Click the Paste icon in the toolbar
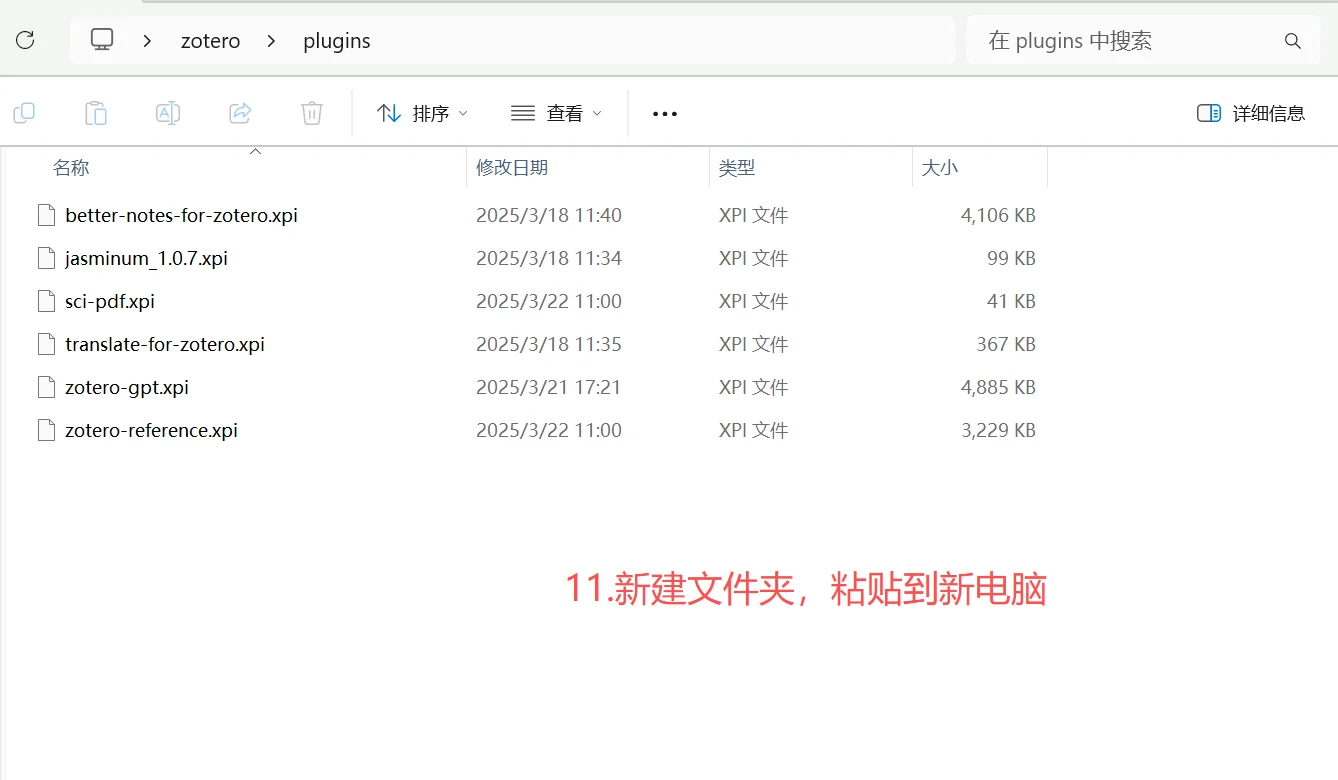Screen dimensions: 1338x780 pyautogui.click(x=96, y=113)
